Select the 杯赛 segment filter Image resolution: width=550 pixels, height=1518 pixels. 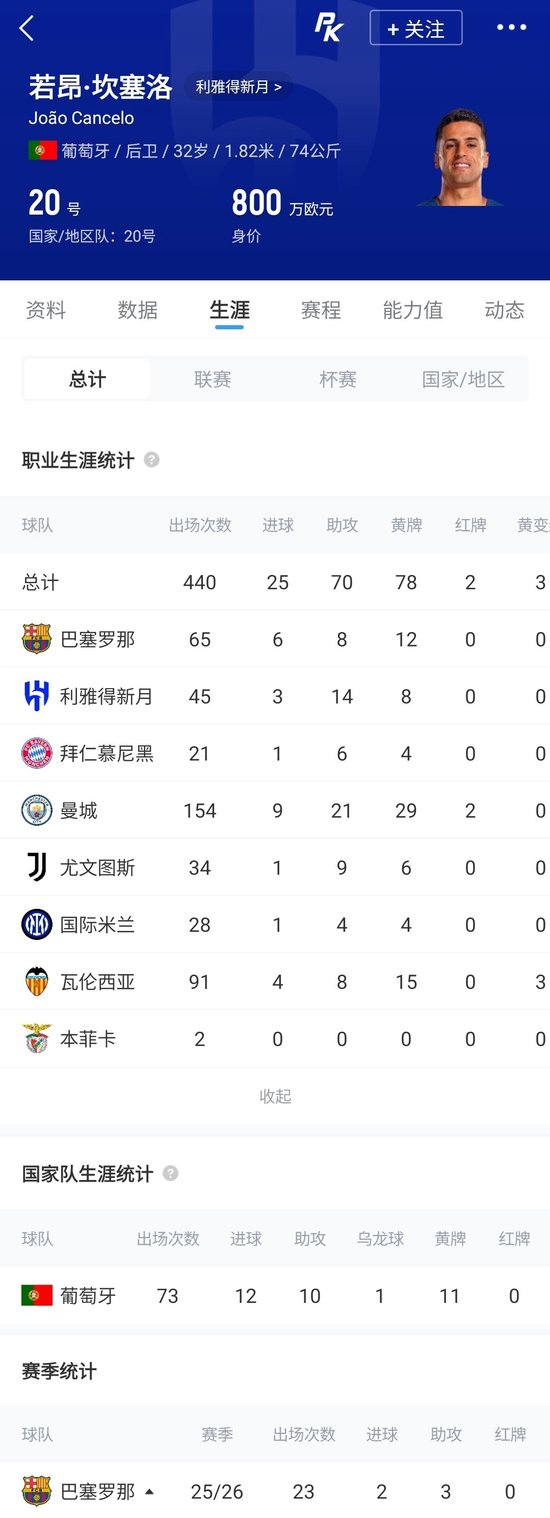(338, 380)
